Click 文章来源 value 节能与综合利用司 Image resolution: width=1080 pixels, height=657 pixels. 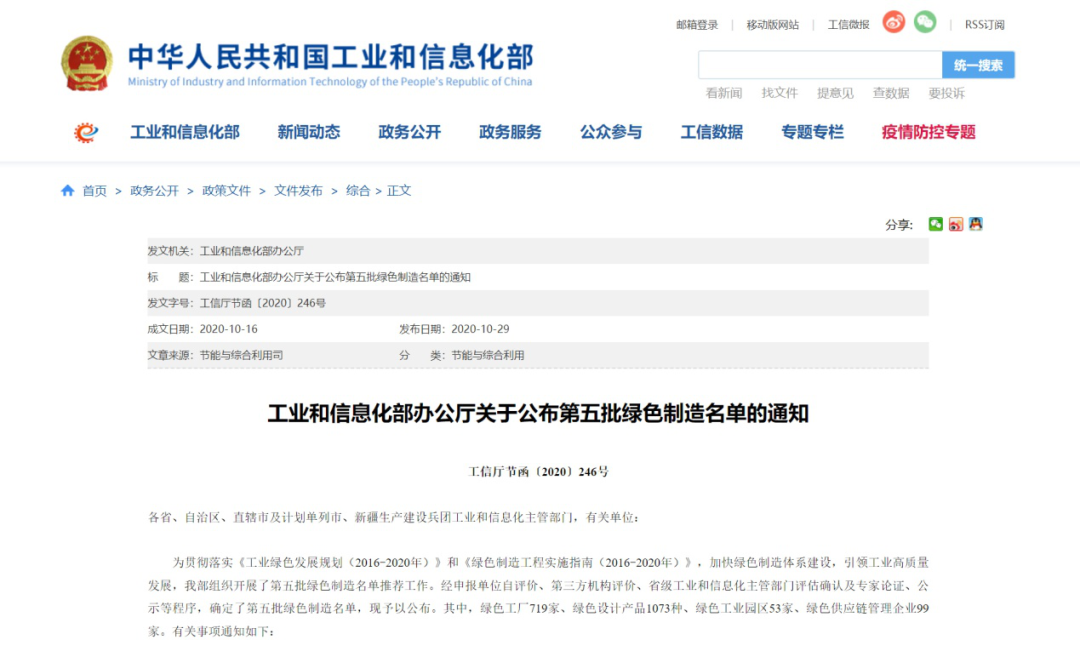[x=241, y=355]
